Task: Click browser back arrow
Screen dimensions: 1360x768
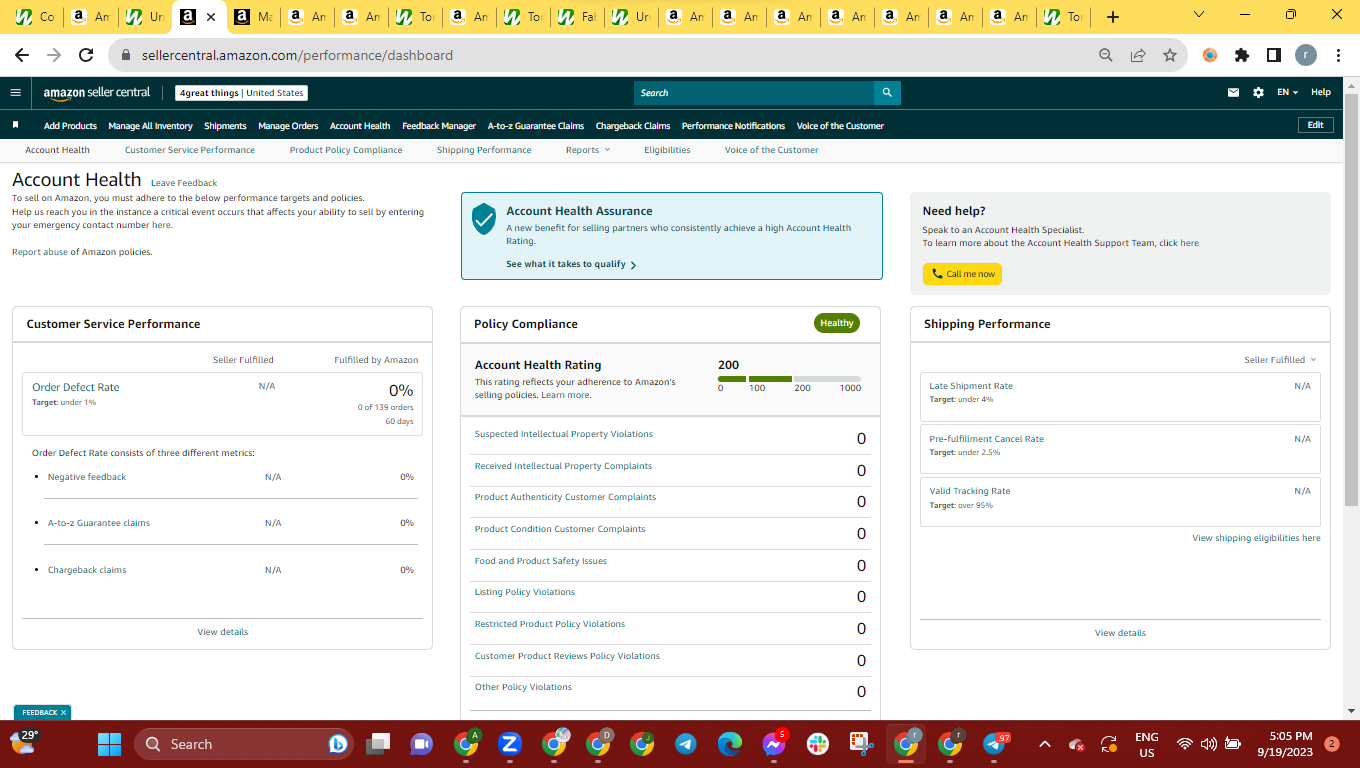Action: point(22,55)
